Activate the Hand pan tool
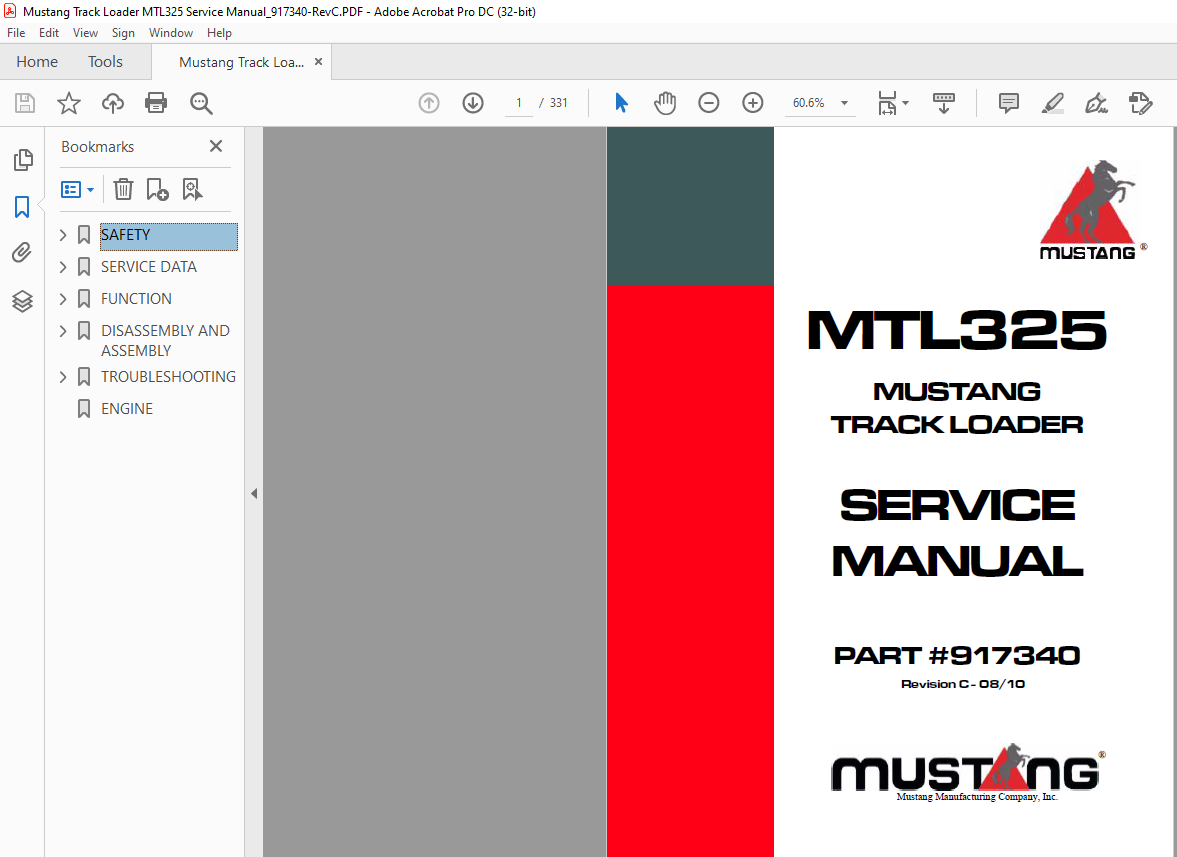The height and width of the screenshot is (857, 1177). (x=665, y=103)
